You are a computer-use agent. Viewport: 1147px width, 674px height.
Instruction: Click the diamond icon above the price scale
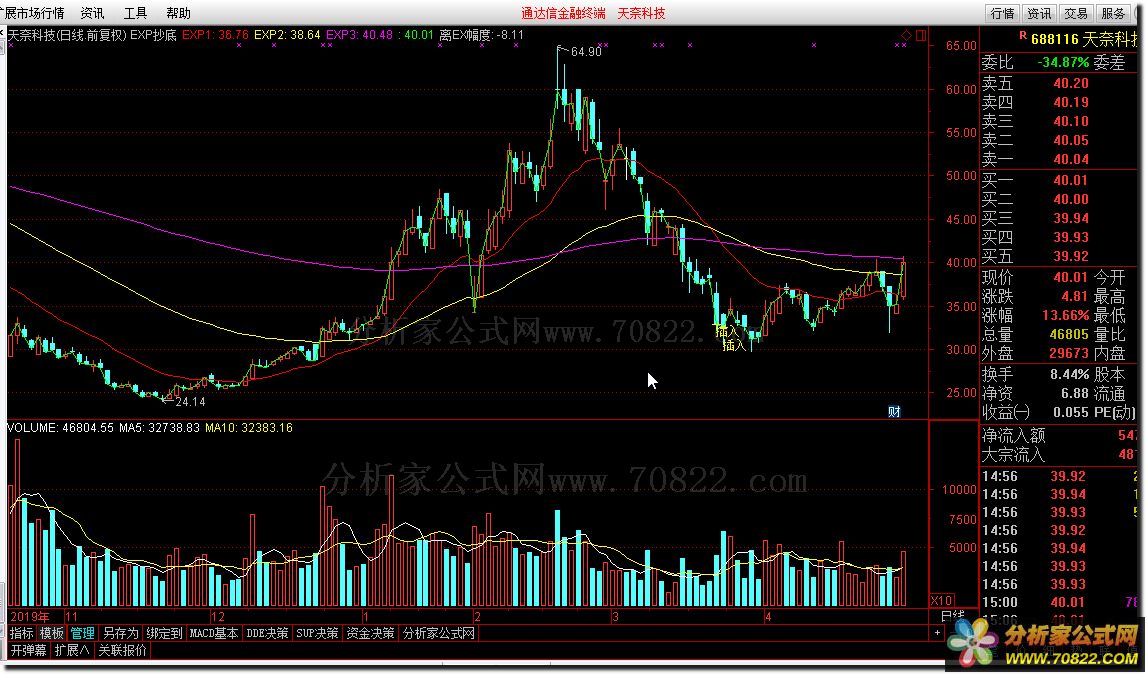click(x=906, y=35)
